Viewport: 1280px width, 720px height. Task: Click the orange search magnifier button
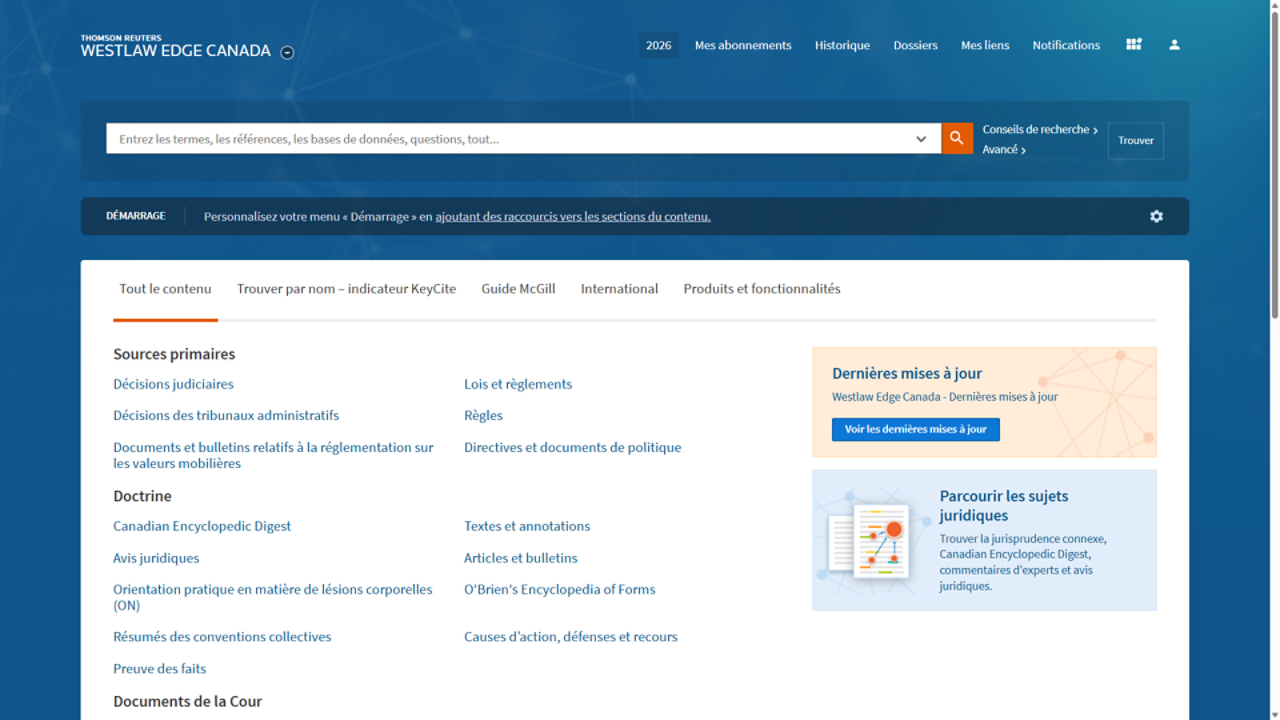[x=956, y=139]
